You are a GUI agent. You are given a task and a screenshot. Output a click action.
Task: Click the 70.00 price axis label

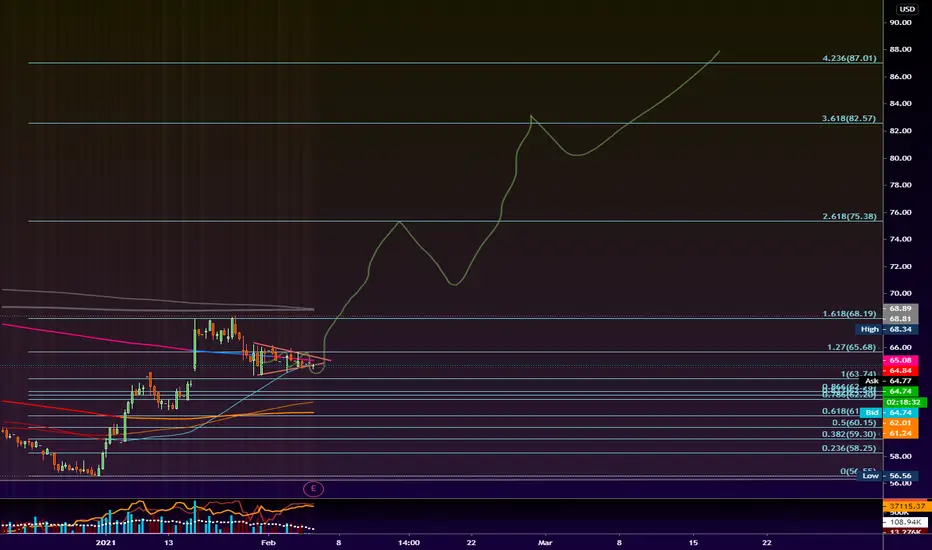[900, 293]
